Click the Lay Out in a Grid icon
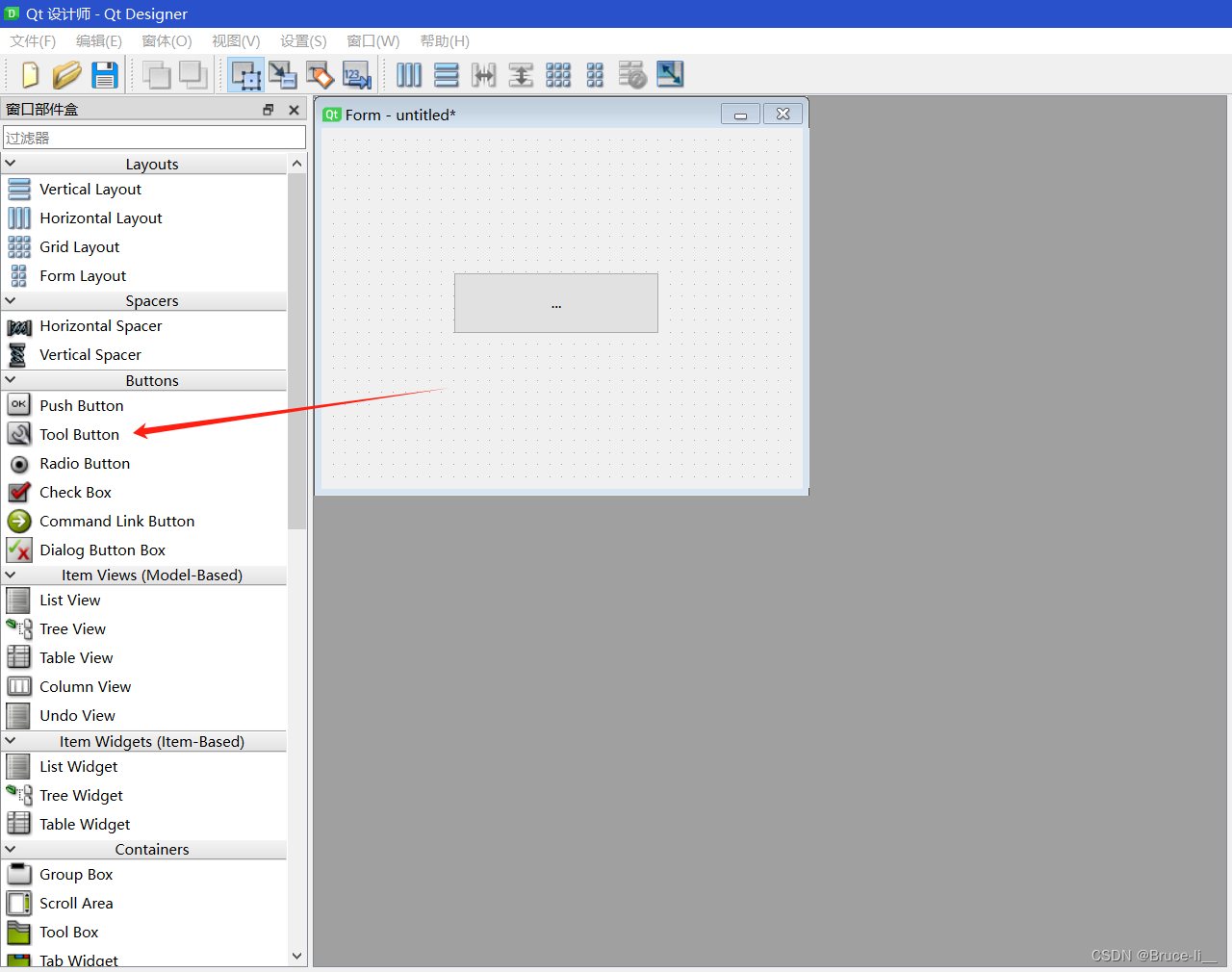 (558, 75)
